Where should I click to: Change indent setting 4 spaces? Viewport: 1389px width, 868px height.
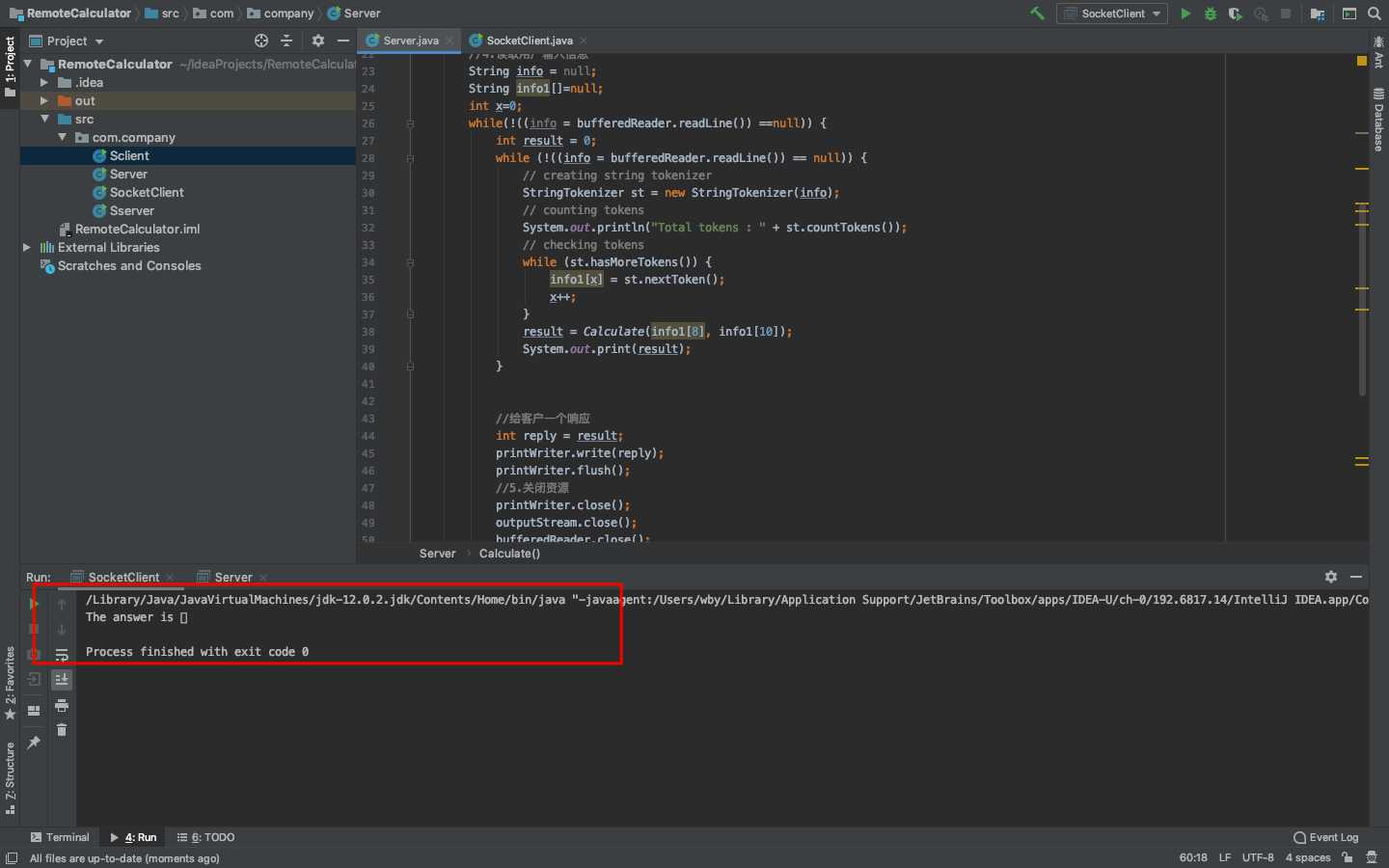(x=1308, y=857)
